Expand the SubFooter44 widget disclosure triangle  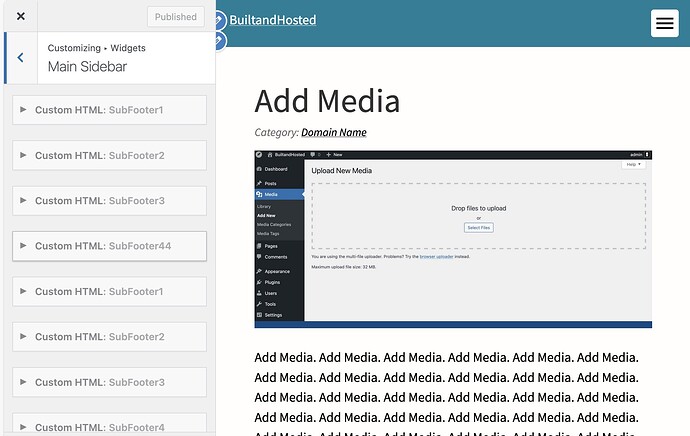tap(23, 245)
